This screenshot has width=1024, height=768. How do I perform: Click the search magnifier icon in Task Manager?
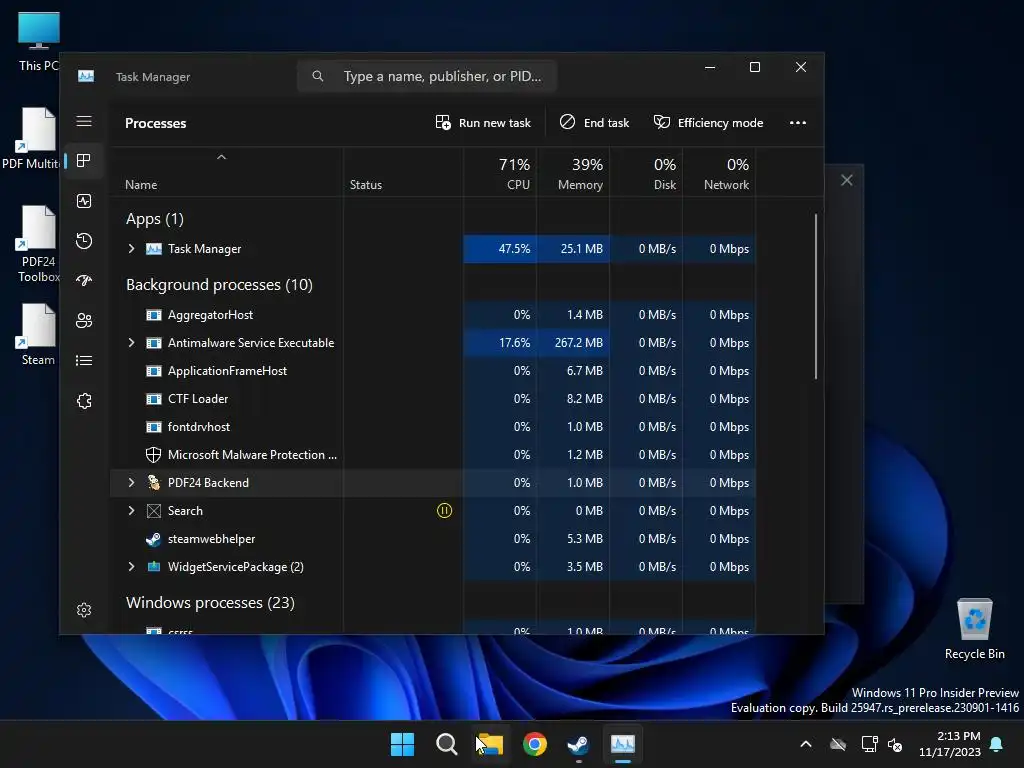click(x=317, y=76)
